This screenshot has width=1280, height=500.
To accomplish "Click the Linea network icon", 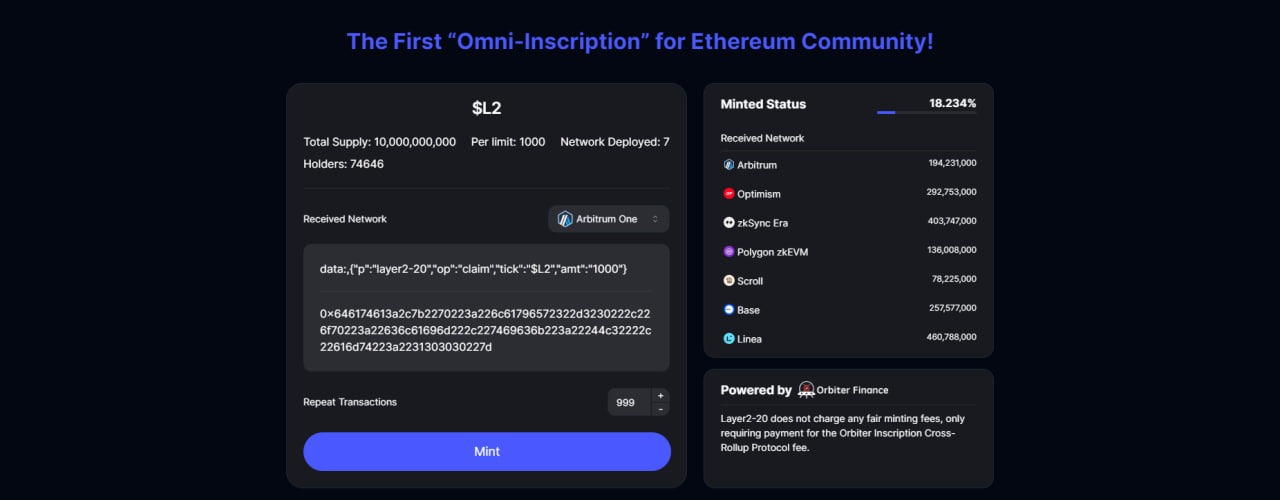I will pos(728,339).
